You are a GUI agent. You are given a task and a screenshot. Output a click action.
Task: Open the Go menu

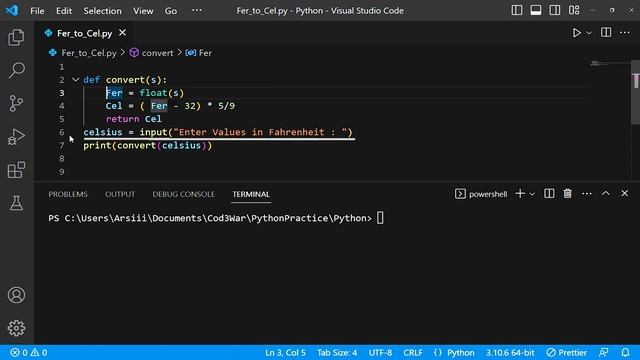(171, 11)
